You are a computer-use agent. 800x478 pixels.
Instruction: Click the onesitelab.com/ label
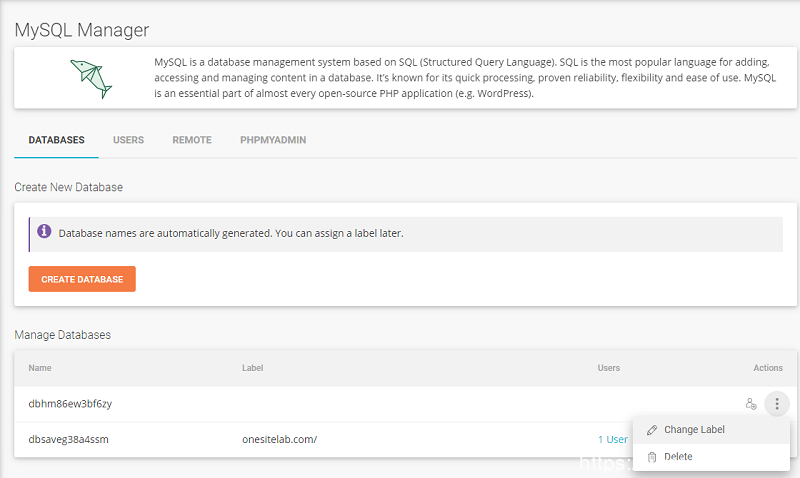coord(279,439)
